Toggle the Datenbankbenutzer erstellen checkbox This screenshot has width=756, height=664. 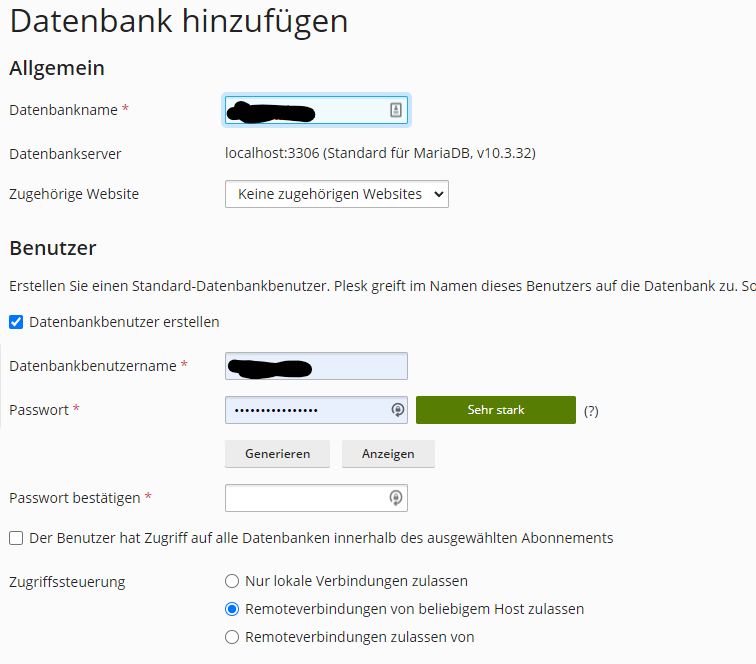click(x=16, y=322)
